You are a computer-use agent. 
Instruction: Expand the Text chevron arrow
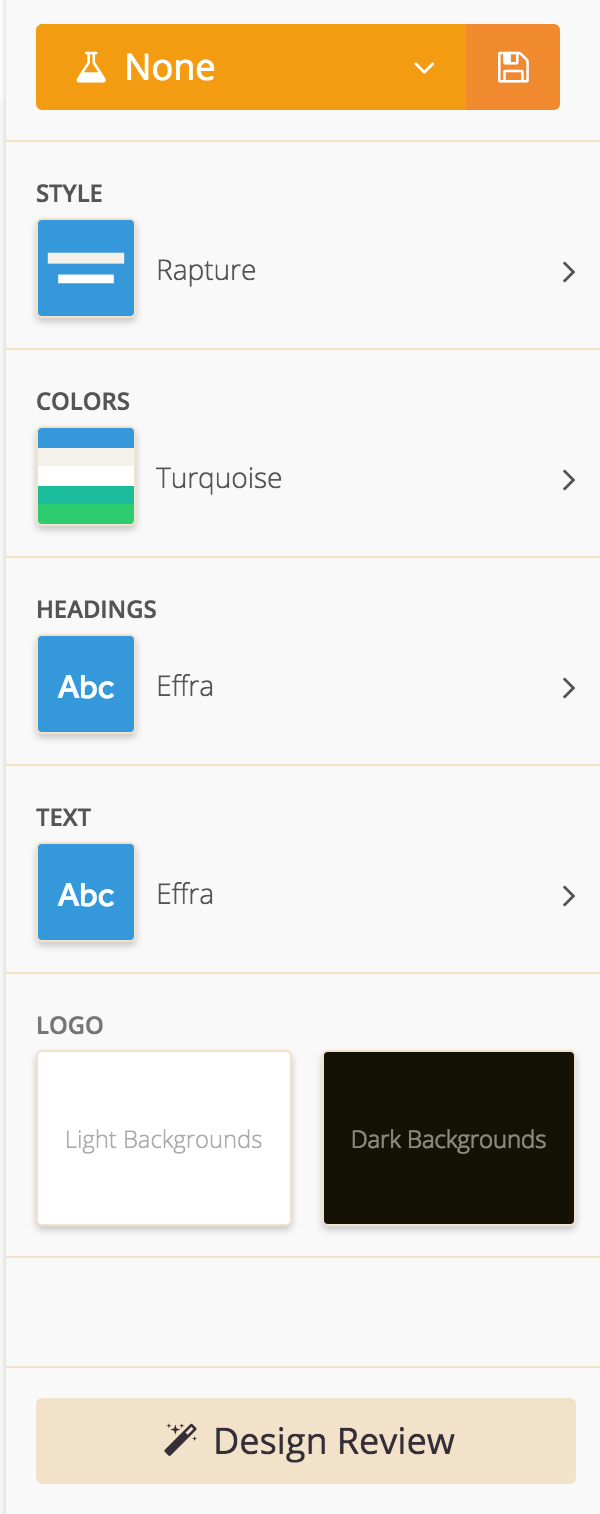pos(568,896)
